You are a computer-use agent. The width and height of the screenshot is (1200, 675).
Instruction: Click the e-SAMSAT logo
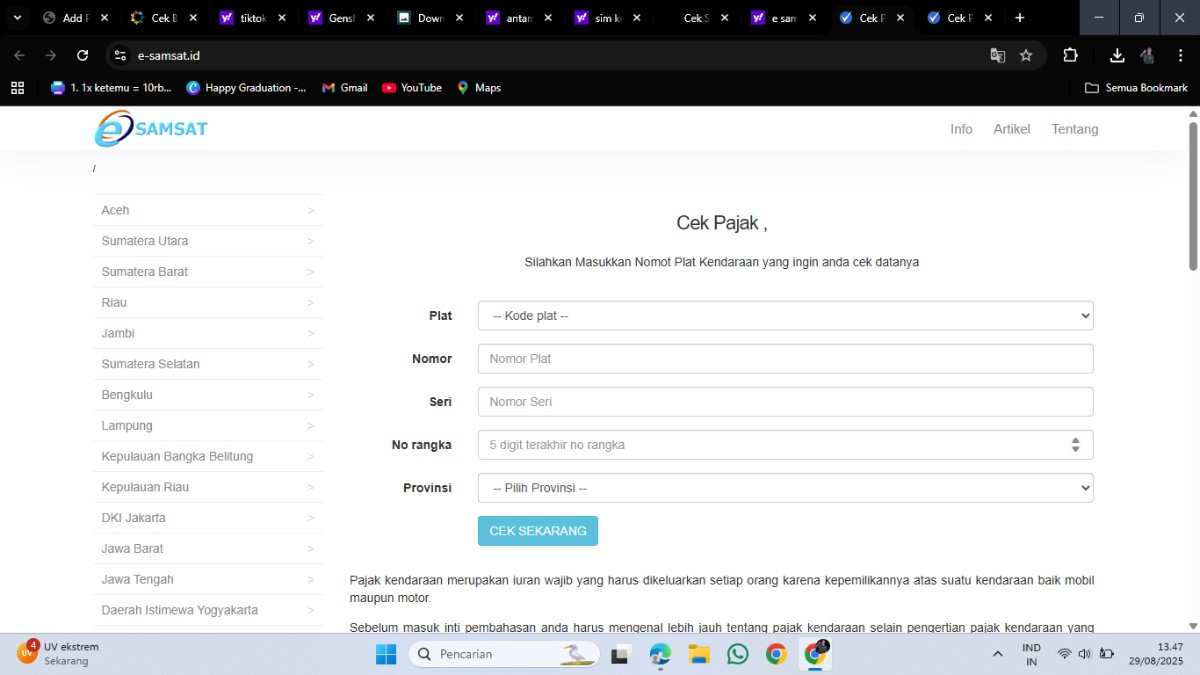click(151, 129)
